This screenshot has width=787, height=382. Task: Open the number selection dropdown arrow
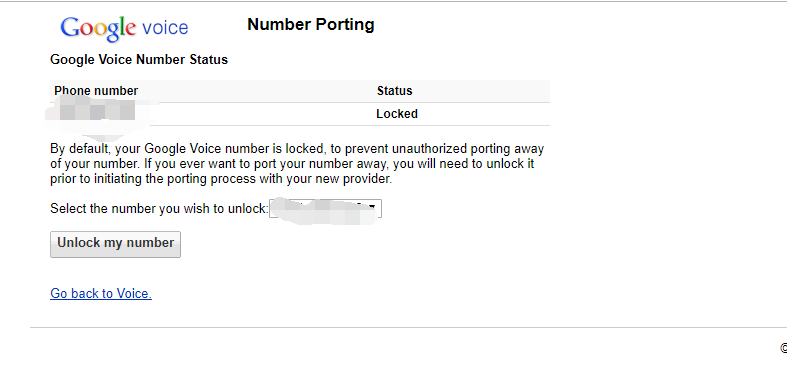coord(372,208)
